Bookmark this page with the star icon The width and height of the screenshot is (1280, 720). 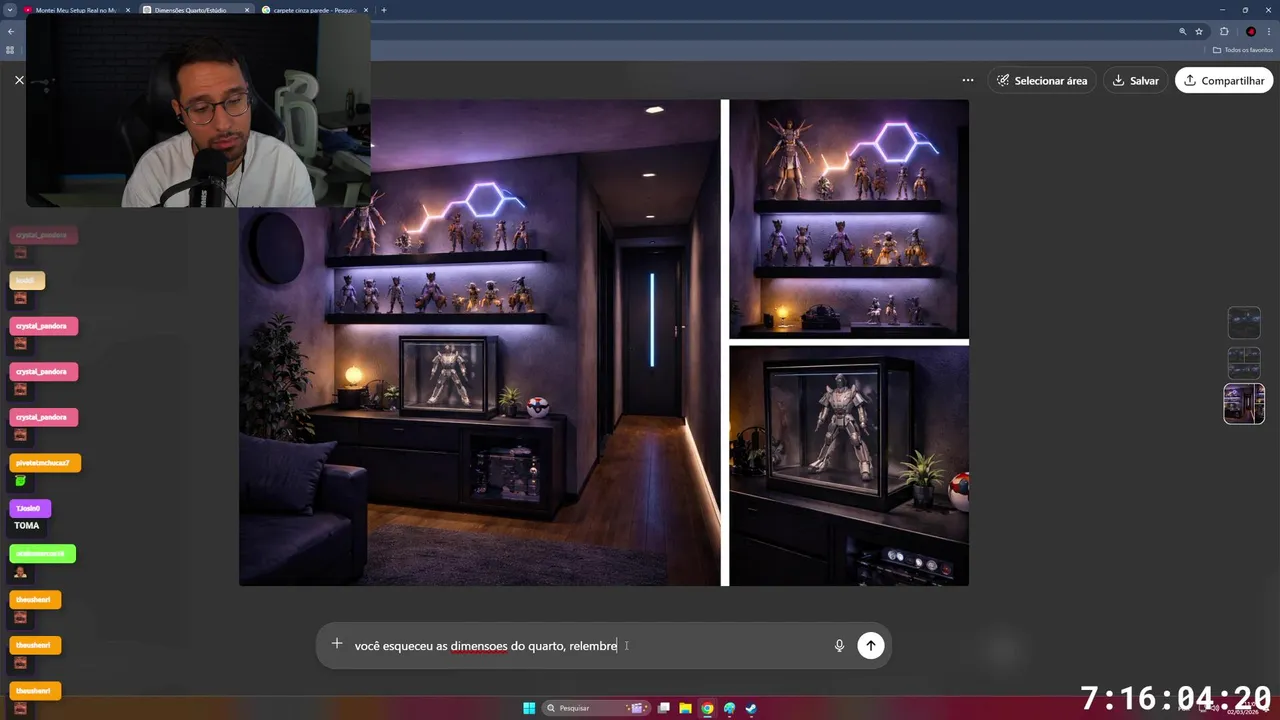click(x=1199, y=31)
